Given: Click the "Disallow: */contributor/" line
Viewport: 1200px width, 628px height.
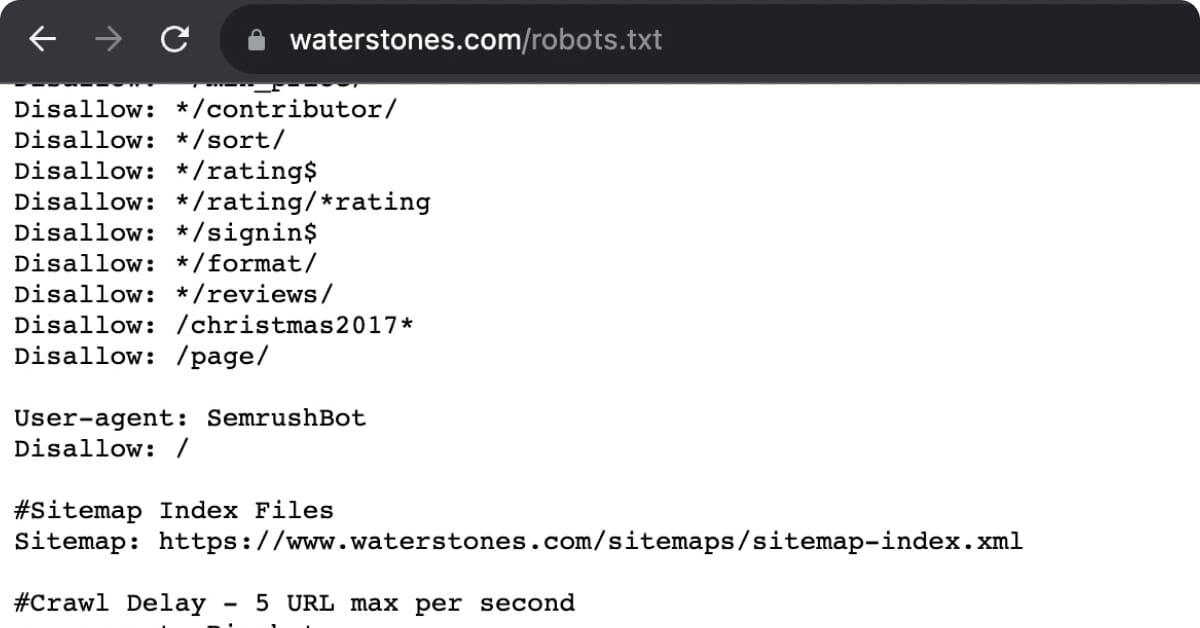Looking at the screenshot, I should tap(200, 109).
